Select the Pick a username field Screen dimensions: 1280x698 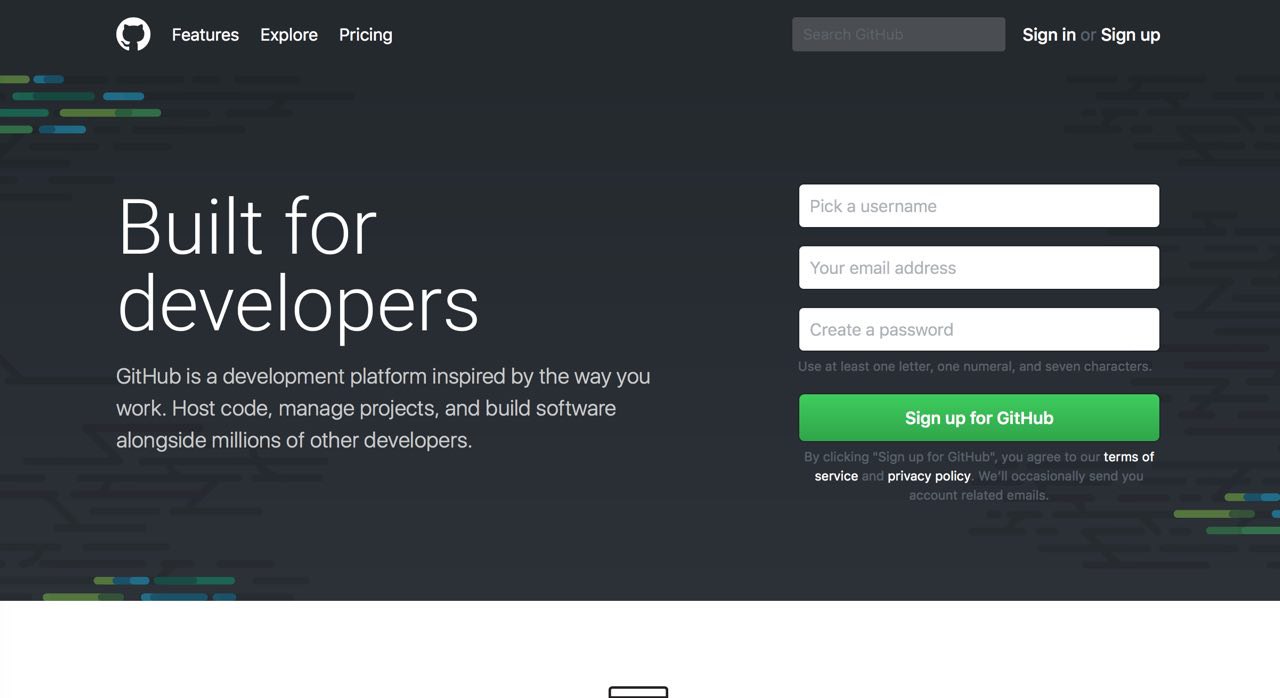[x=979, y=206]
